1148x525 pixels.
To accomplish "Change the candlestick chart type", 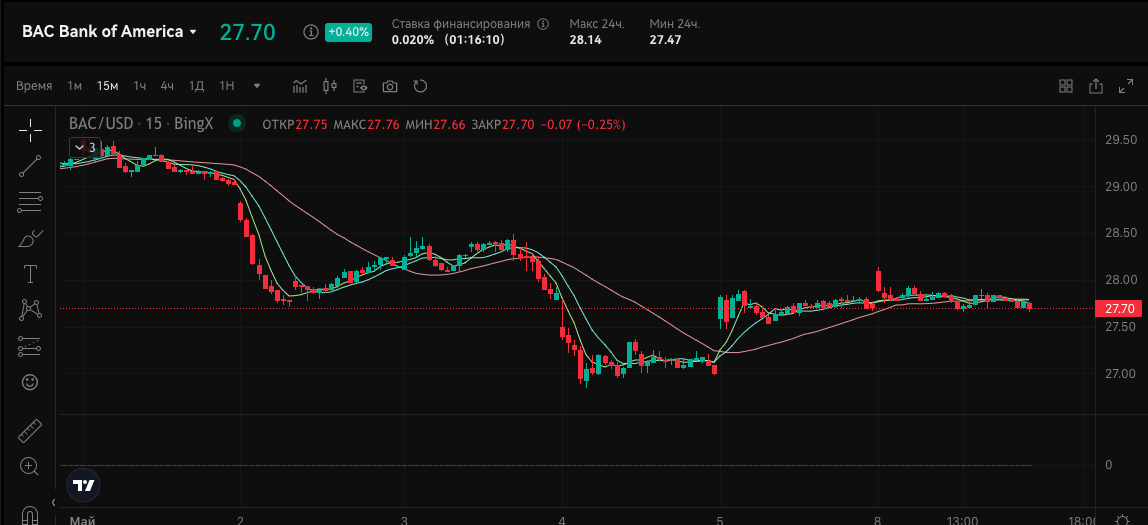I will [329, 86].
